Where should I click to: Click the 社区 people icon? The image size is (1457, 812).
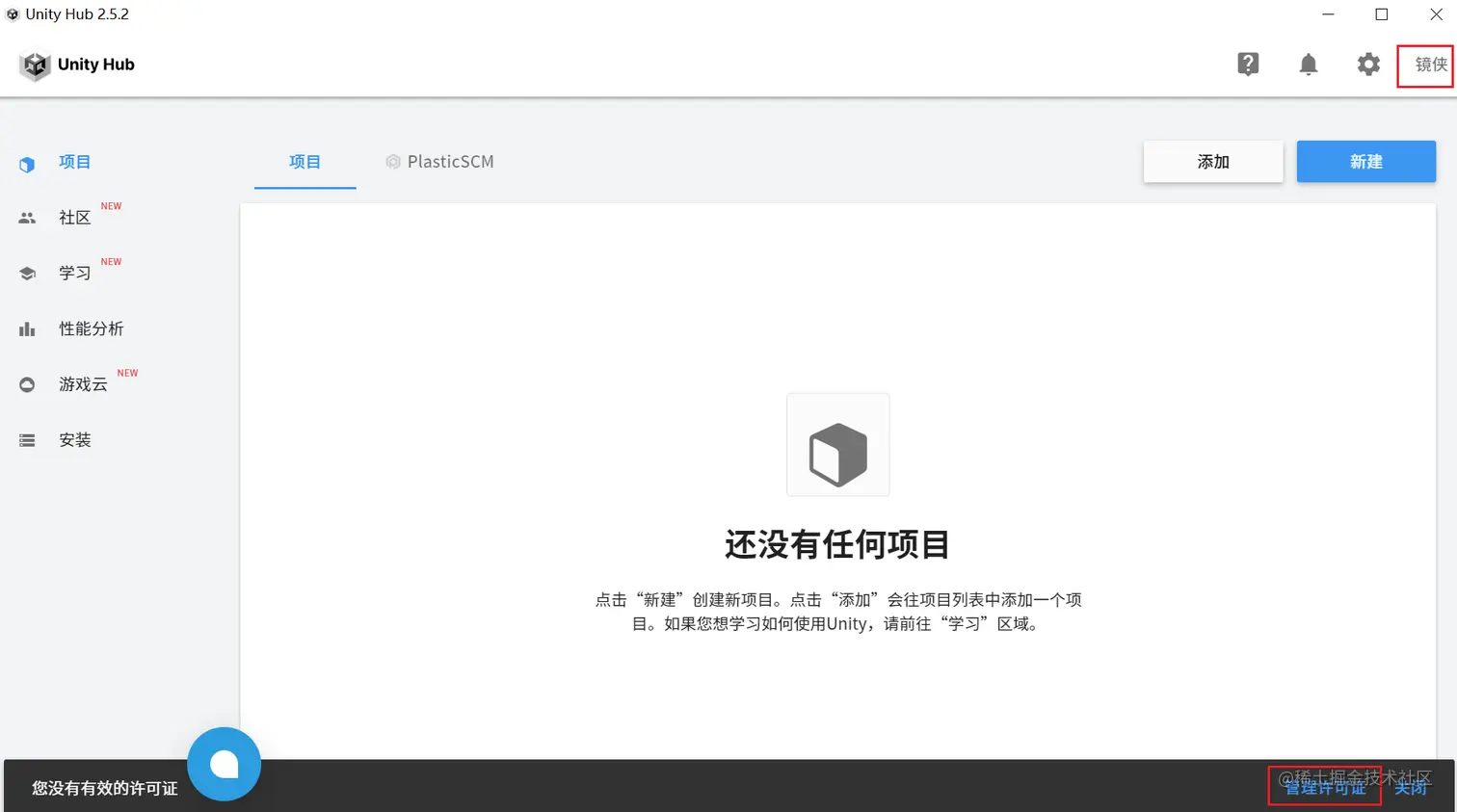point(27,219)
